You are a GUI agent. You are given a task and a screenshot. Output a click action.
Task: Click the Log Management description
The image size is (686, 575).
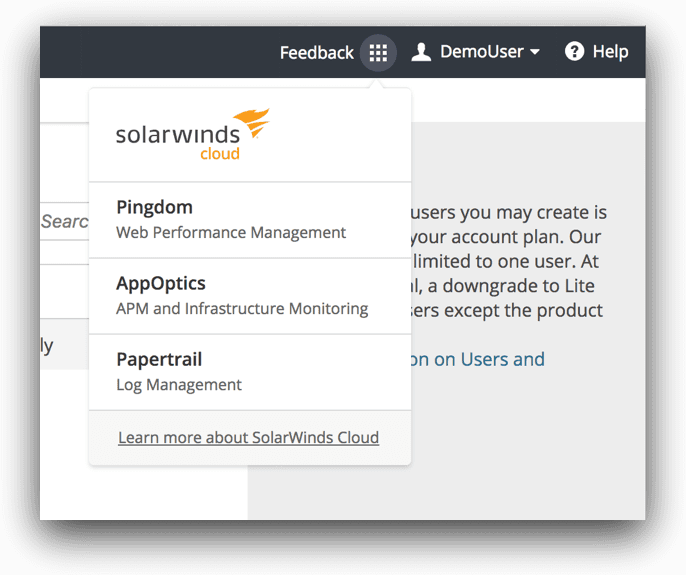pyautogui.click(x=179, y=384)
